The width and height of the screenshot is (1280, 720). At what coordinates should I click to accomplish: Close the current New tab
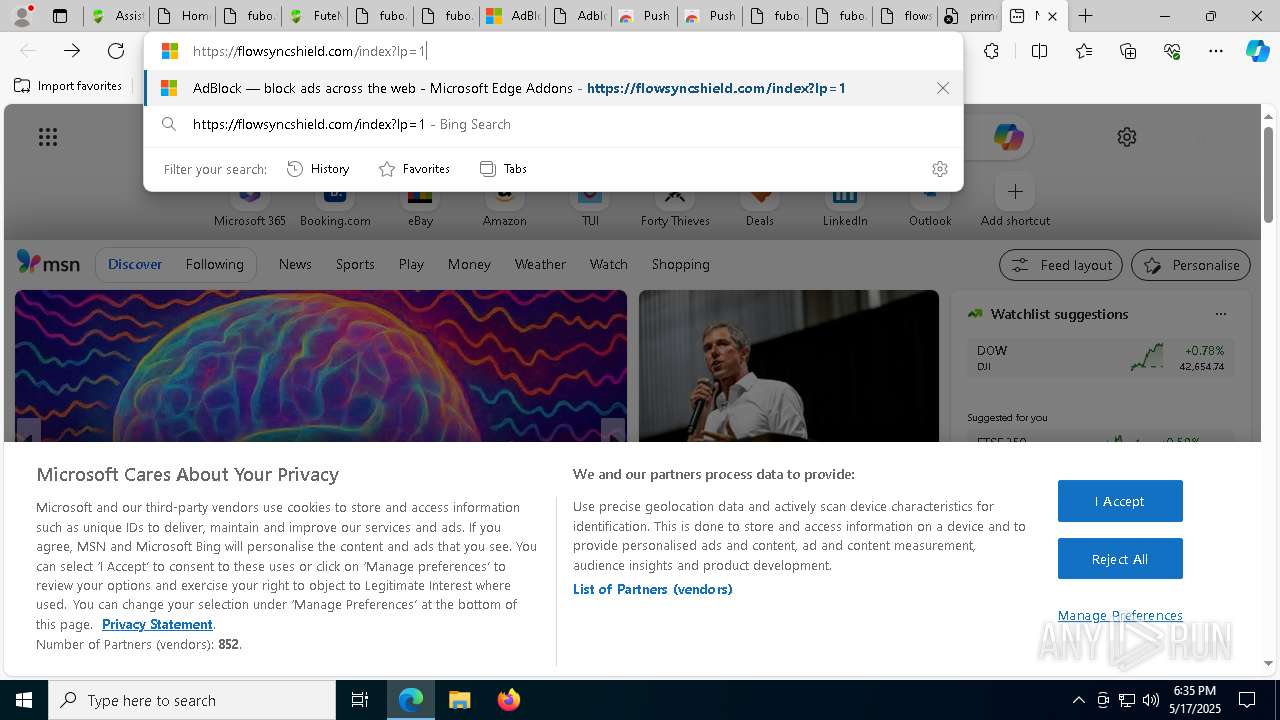tap(1052, 16)
